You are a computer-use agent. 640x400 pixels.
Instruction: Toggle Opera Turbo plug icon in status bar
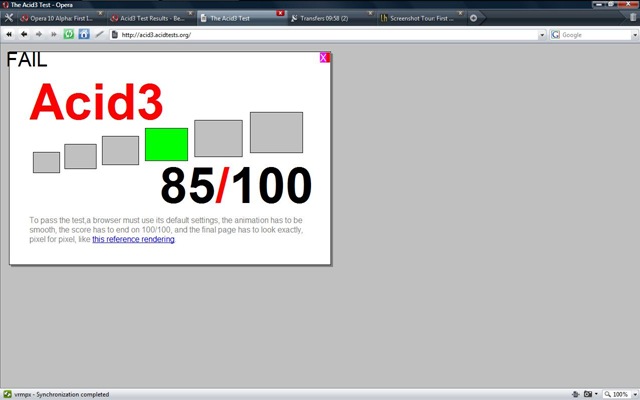pyautogui.click(x=575, y=394)
